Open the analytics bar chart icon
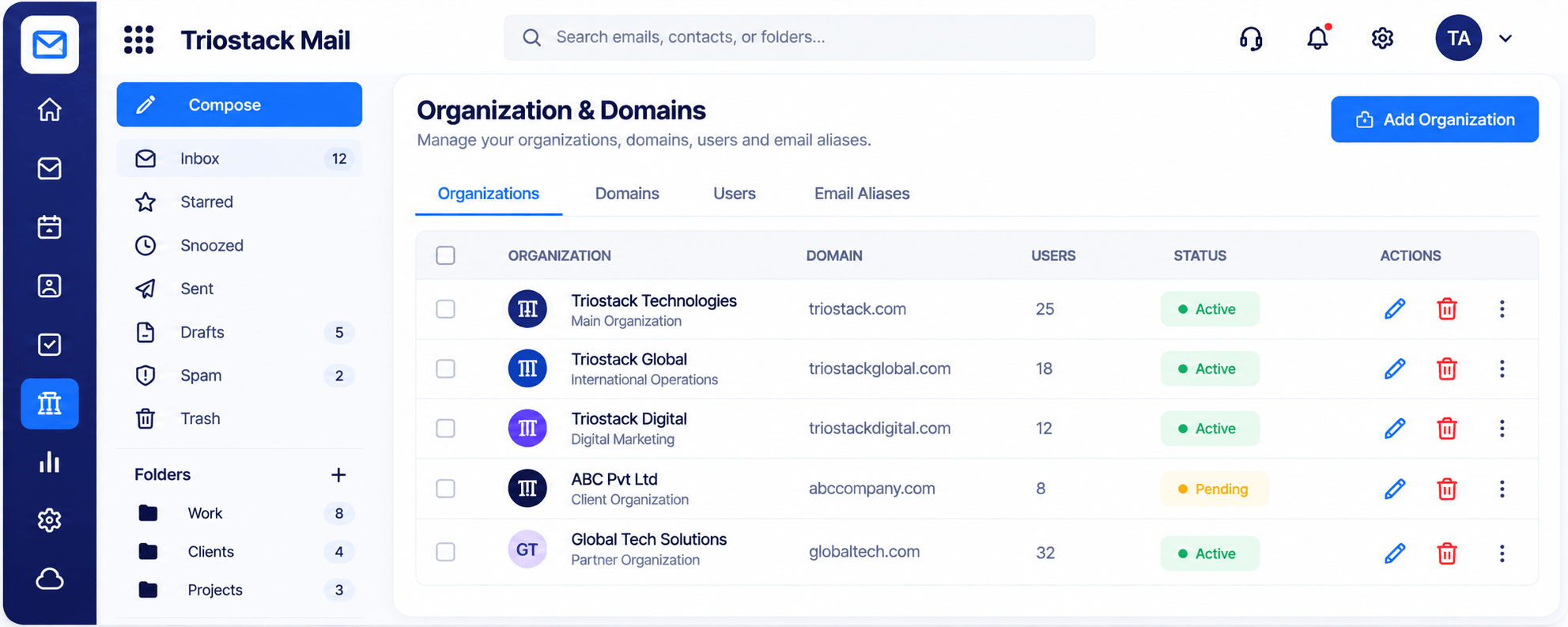This screenshot has width=1568, height=627. pyautogui.click(x=49, y=462)
